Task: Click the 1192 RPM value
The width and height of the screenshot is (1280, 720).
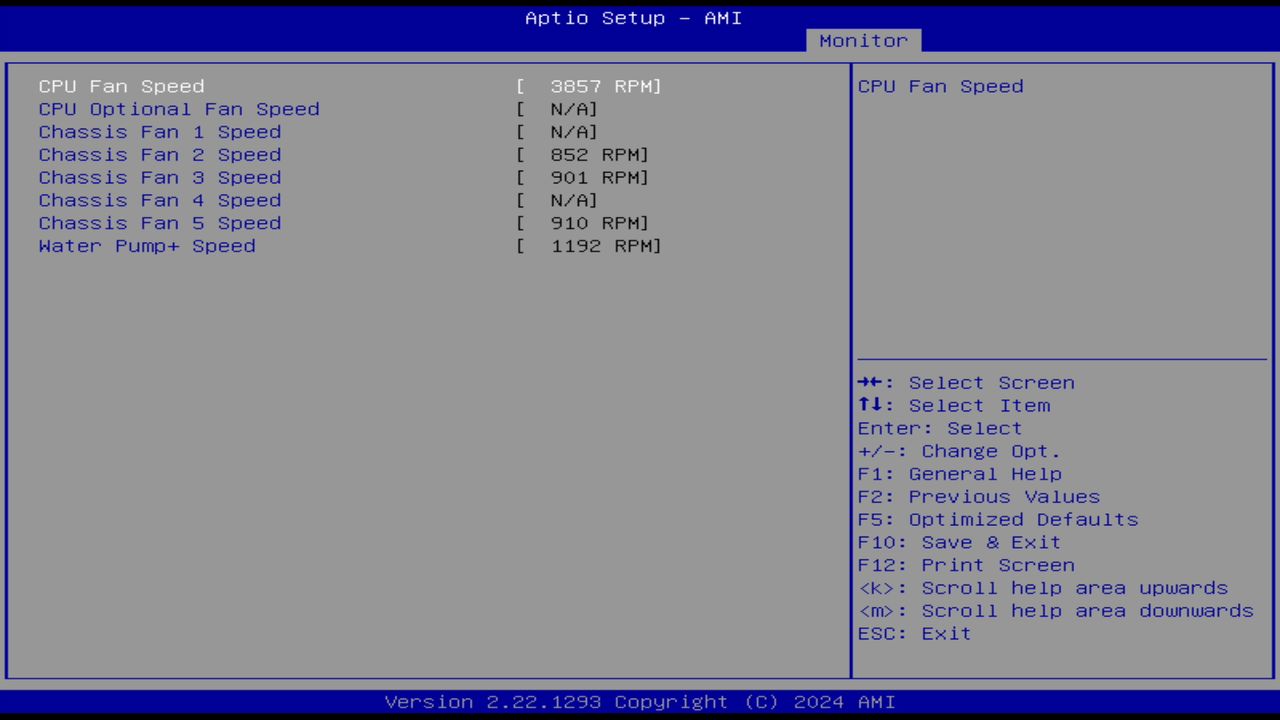Action: point(589,246)
